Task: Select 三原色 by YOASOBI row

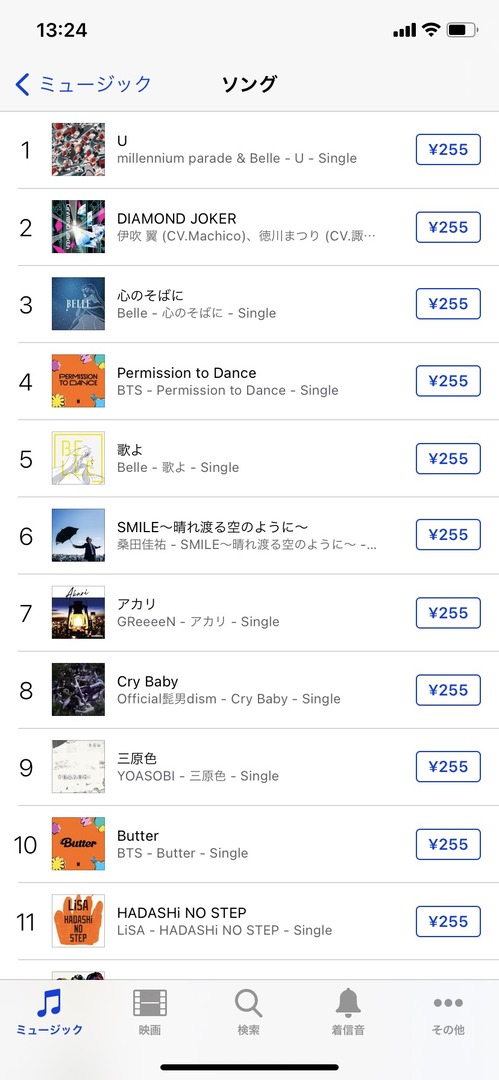Action: point(250,767)
